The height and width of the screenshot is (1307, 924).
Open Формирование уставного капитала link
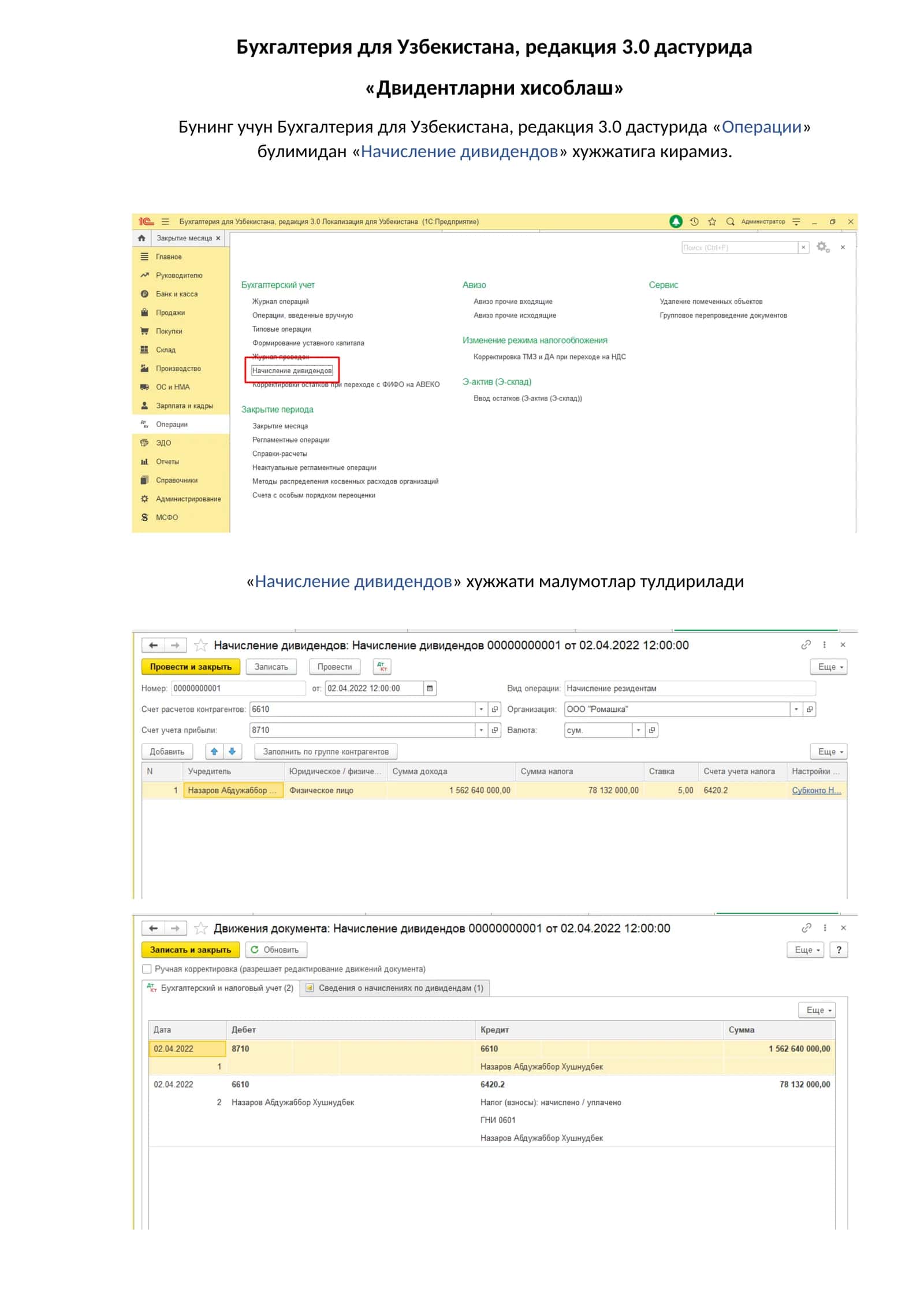click(308, 343)
